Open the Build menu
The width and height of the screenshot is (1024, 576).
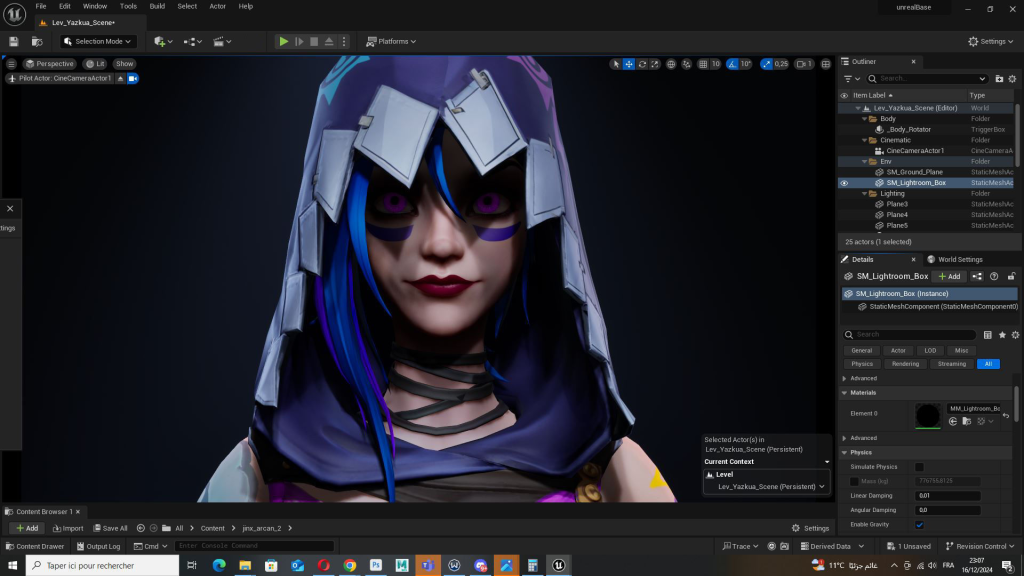[157, 7]
